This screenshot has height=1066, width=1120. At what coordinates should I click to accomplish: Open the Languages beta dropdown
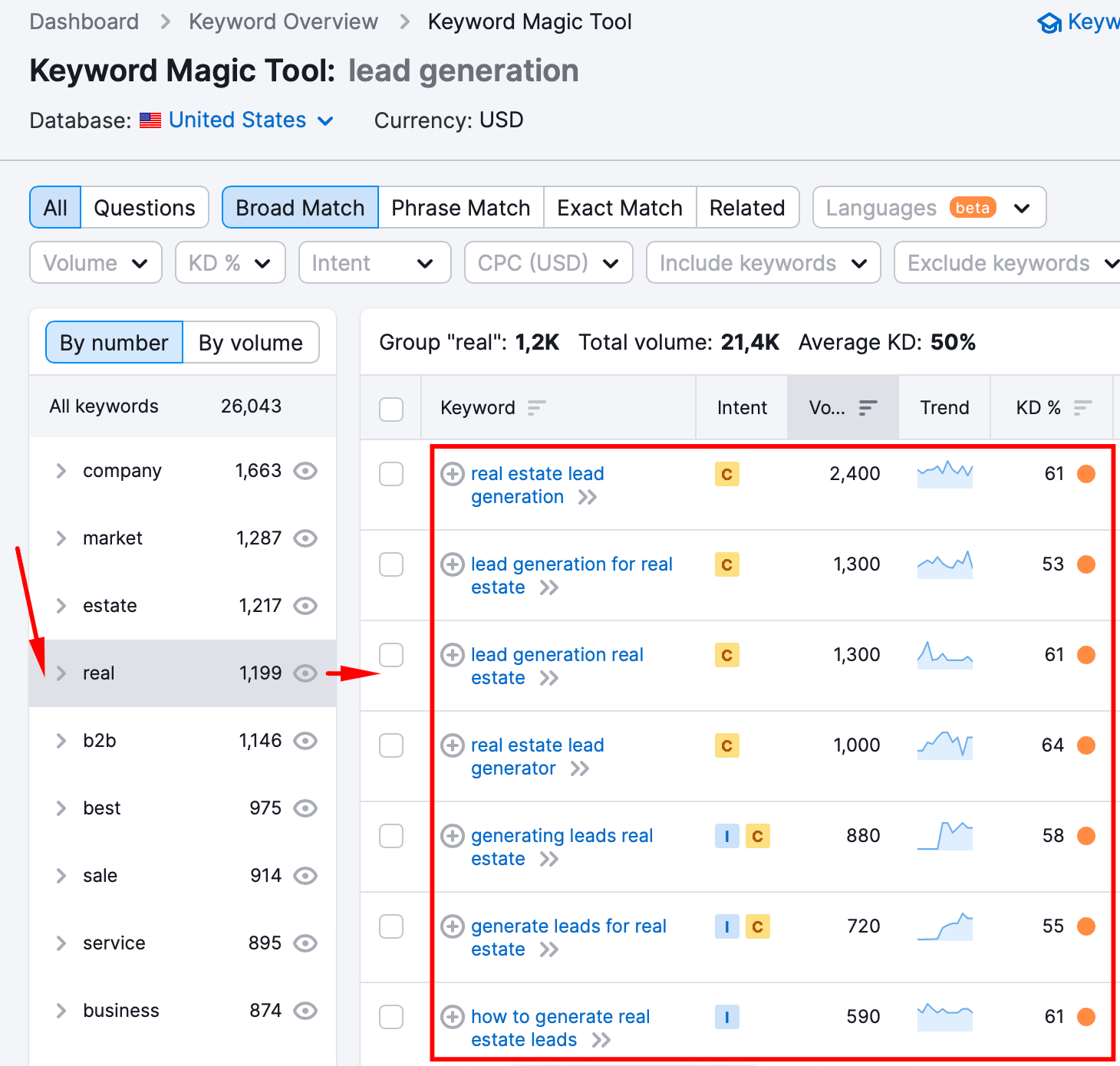coord(930,208)
